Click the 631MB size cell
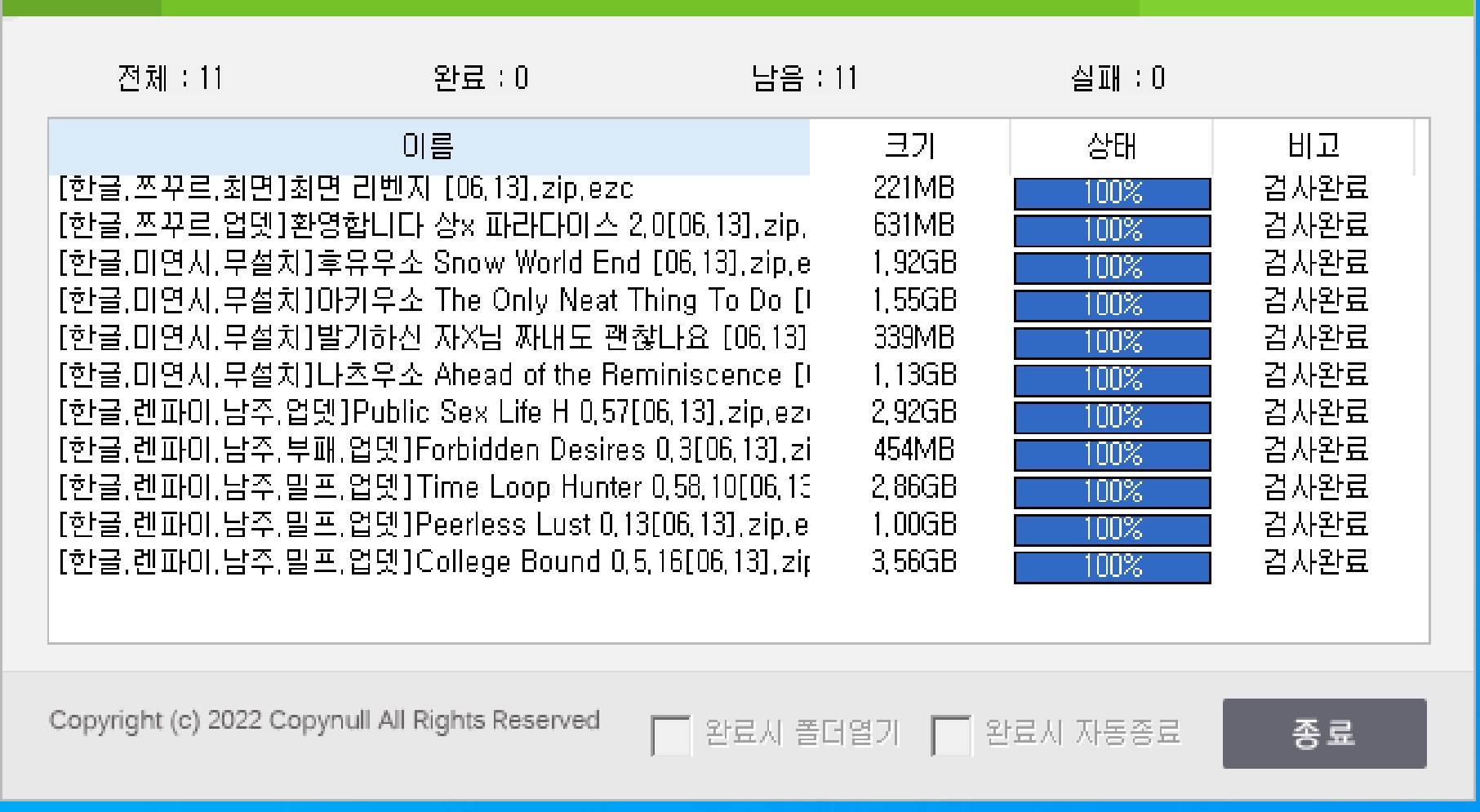 pyautogui.click(x=913, y=226)
